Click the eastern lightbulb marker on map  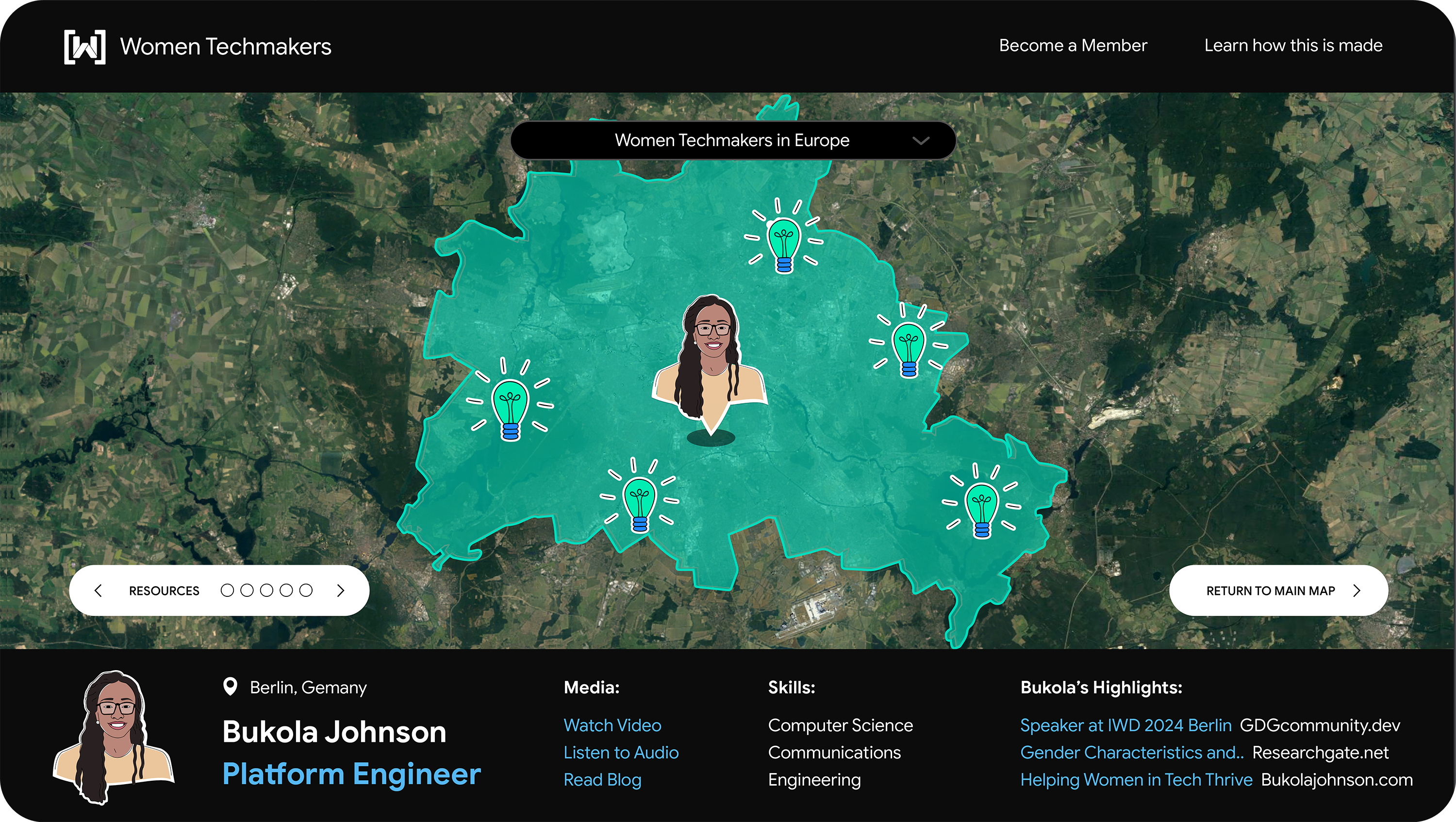(x=909, y=341)
